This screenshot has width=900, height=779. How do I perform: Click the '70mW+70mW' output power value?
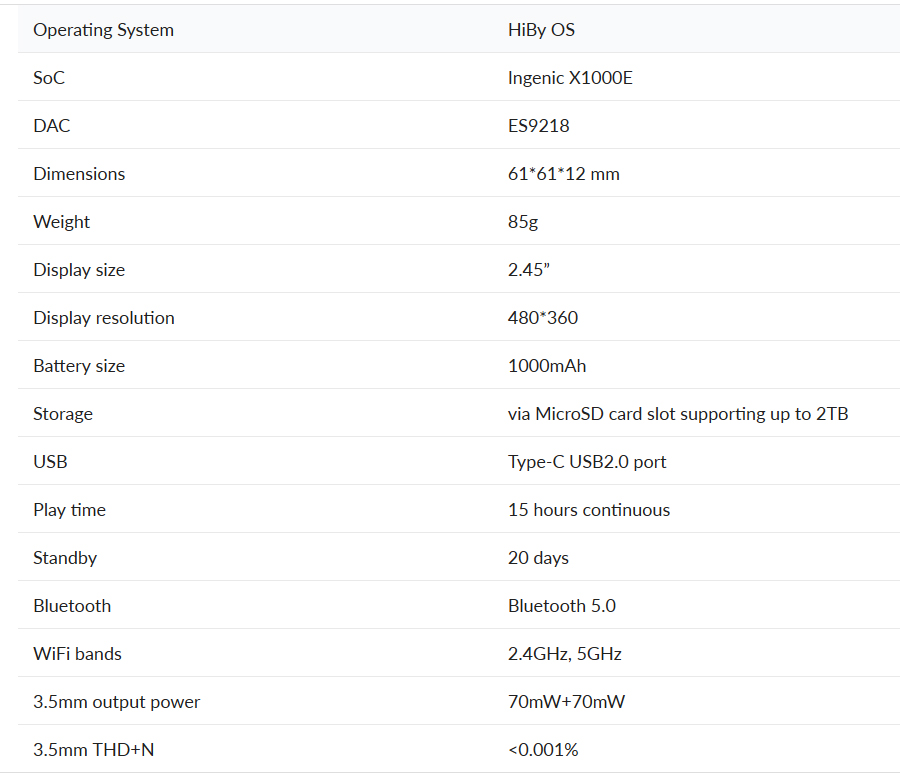[566, 702]
